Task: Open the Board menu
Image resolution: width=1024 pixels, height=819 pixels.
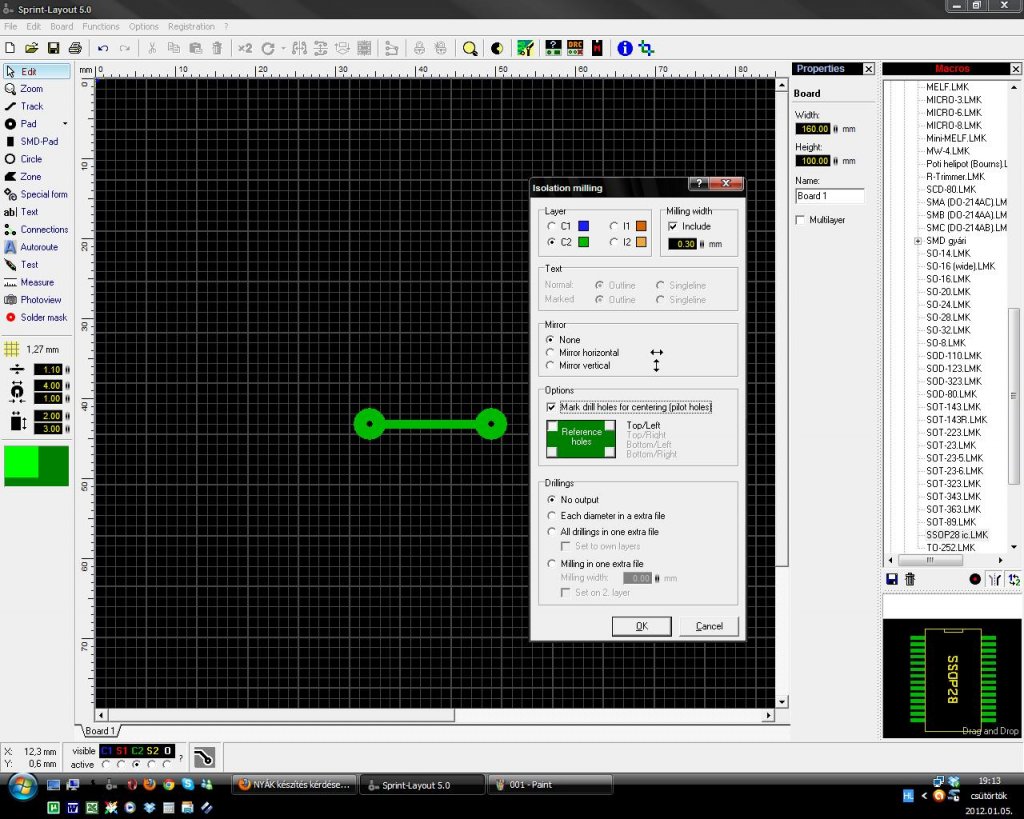Action: pos(61,26)
